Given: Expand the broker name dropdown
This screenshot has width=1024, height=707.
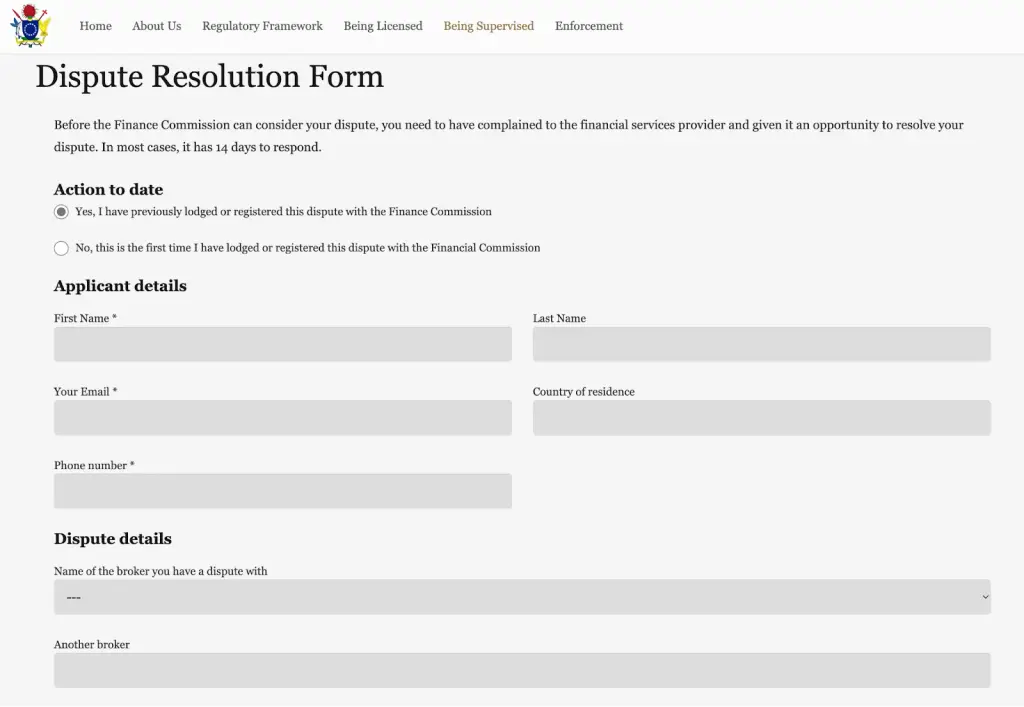Looking at the screenshot, I should coord(522,597).
